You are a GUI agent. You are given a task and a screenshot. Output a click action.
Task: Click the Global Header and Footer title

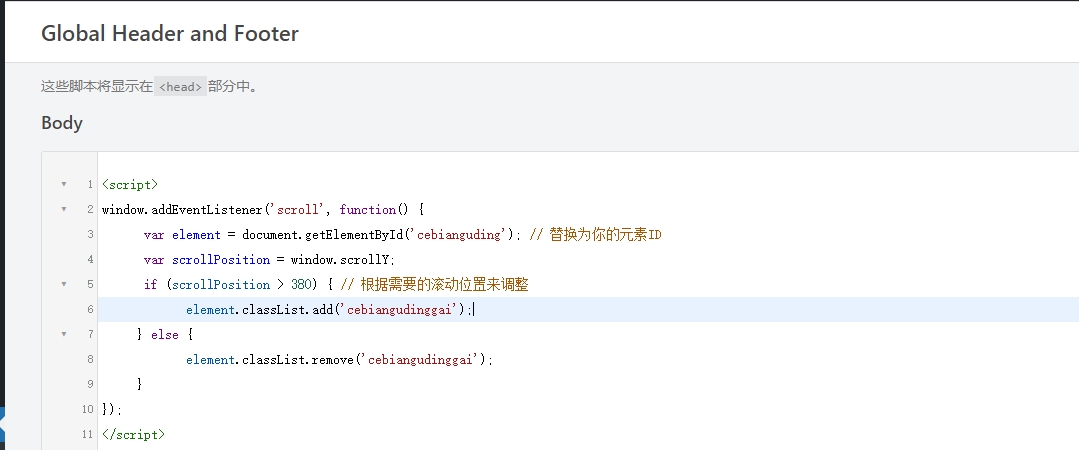coord(170,33)
